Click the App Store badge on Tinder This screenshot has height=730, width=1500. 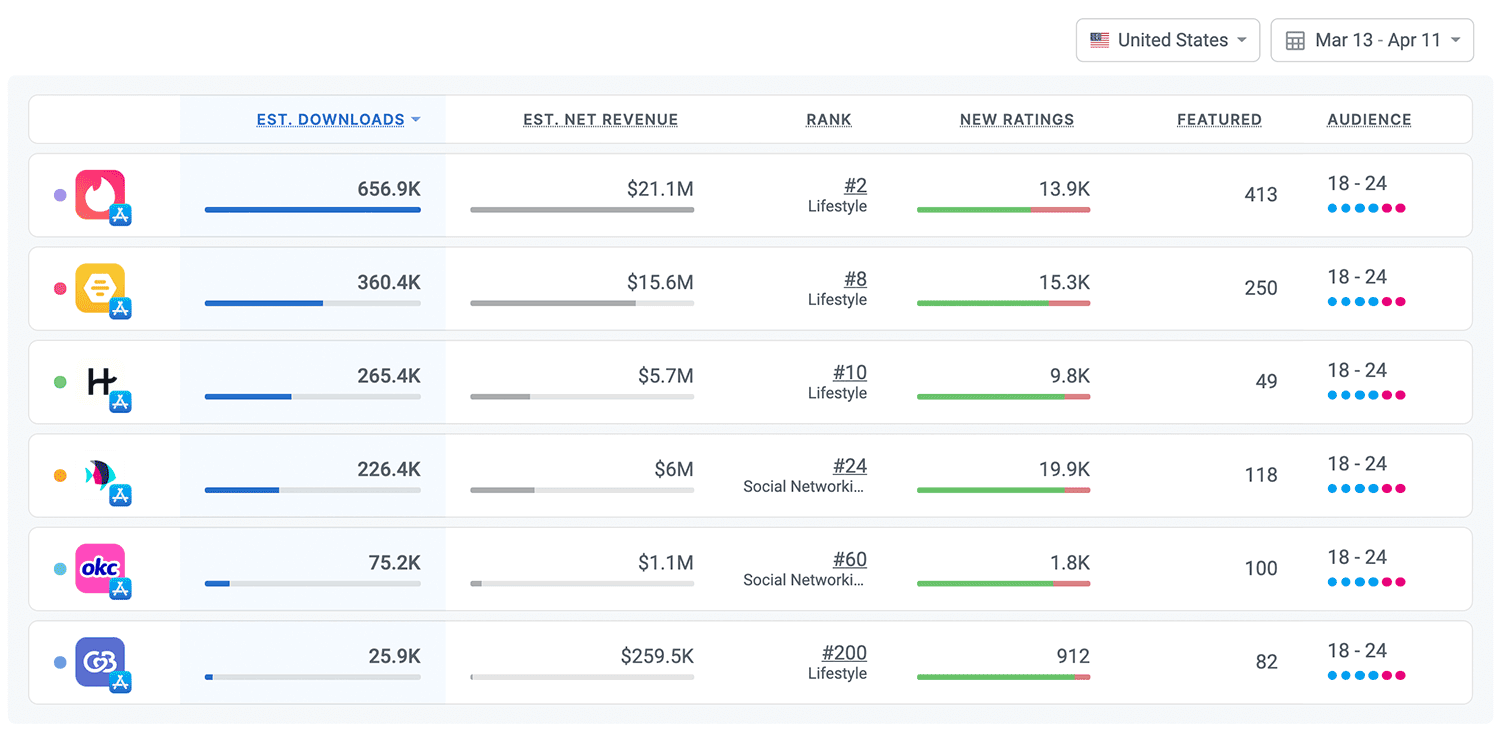pyautogui.click(x=121, y=214)
